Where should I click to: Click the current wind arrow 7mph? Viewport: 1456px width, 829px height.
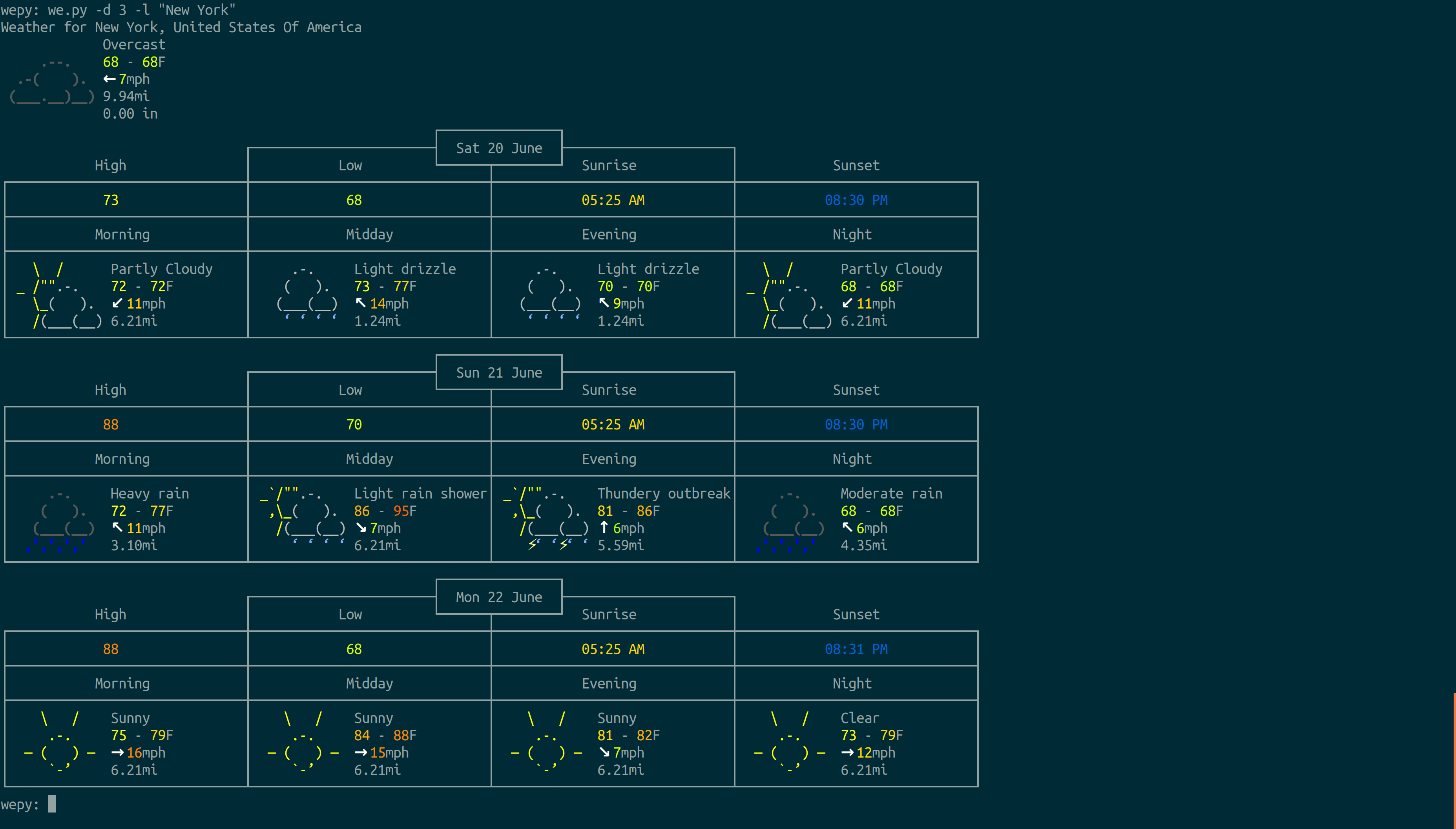coord(109,79)
